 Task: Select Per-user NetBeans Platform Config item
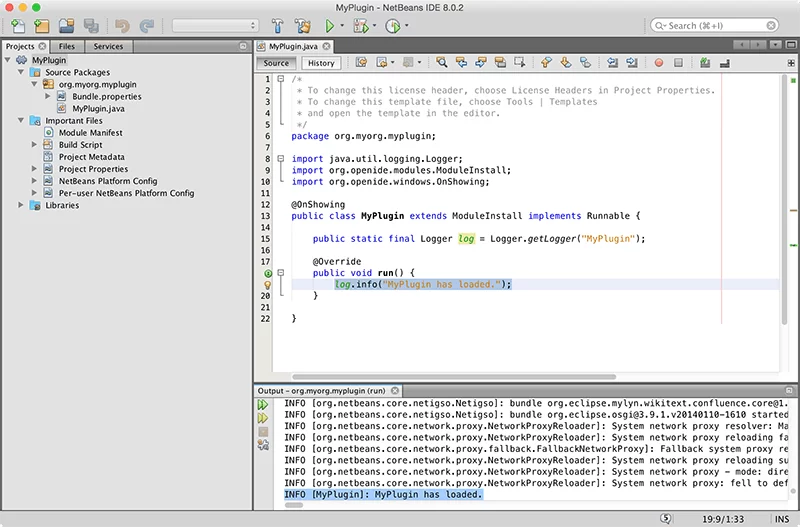pyautogui.click(x=126, y=193)
